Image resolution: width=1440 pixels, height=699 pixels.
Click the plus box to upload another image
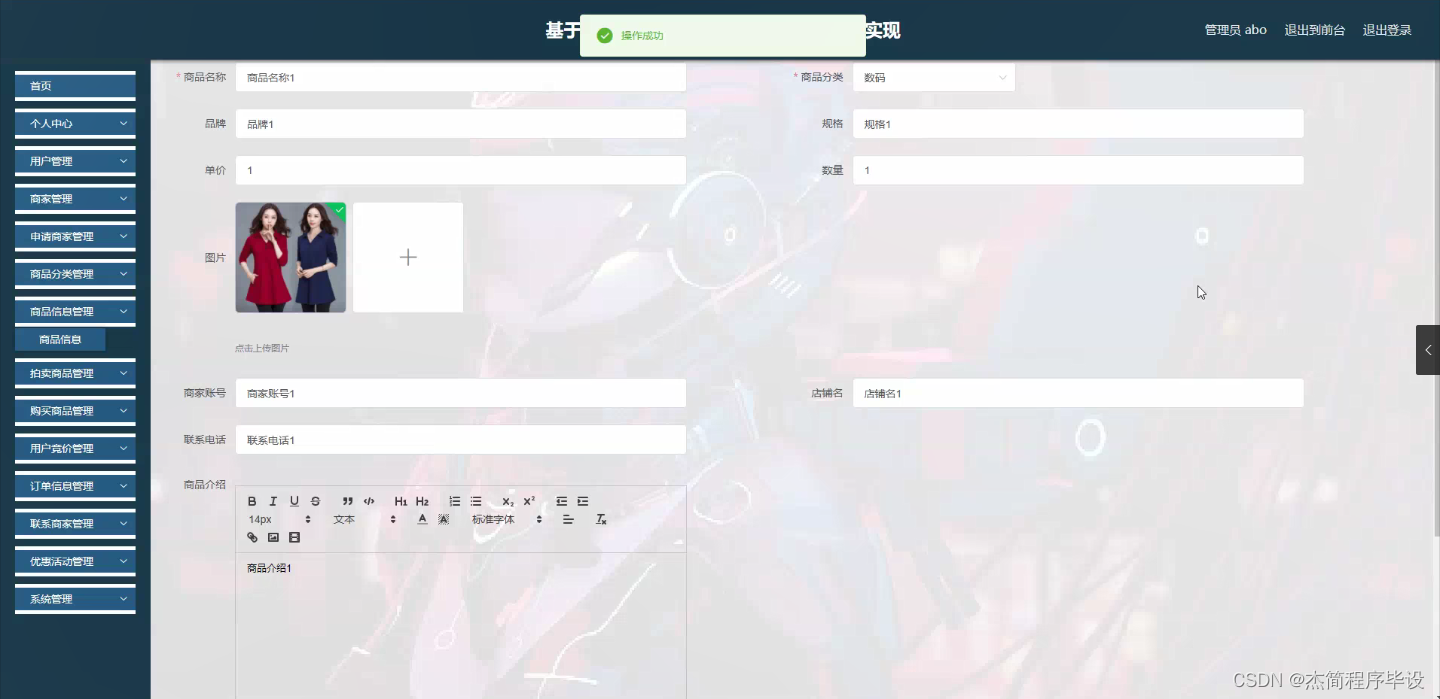408,256
